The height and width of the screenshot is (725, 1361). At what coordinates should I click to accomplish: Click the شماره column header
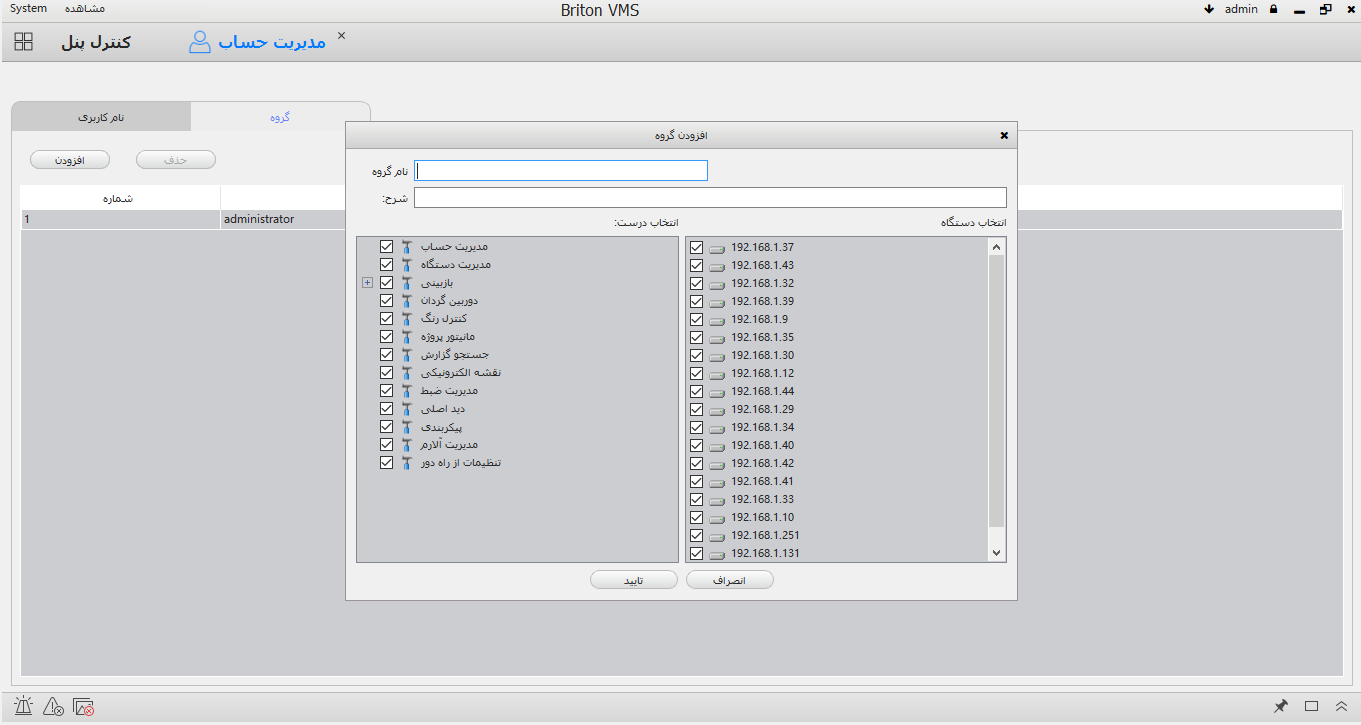point(120,198)
